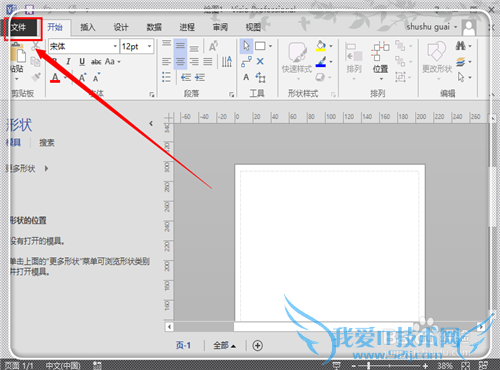The height and width of the screenshot is (370, 500).
Task: Apply the font color A button
Action: coord(55,78)
